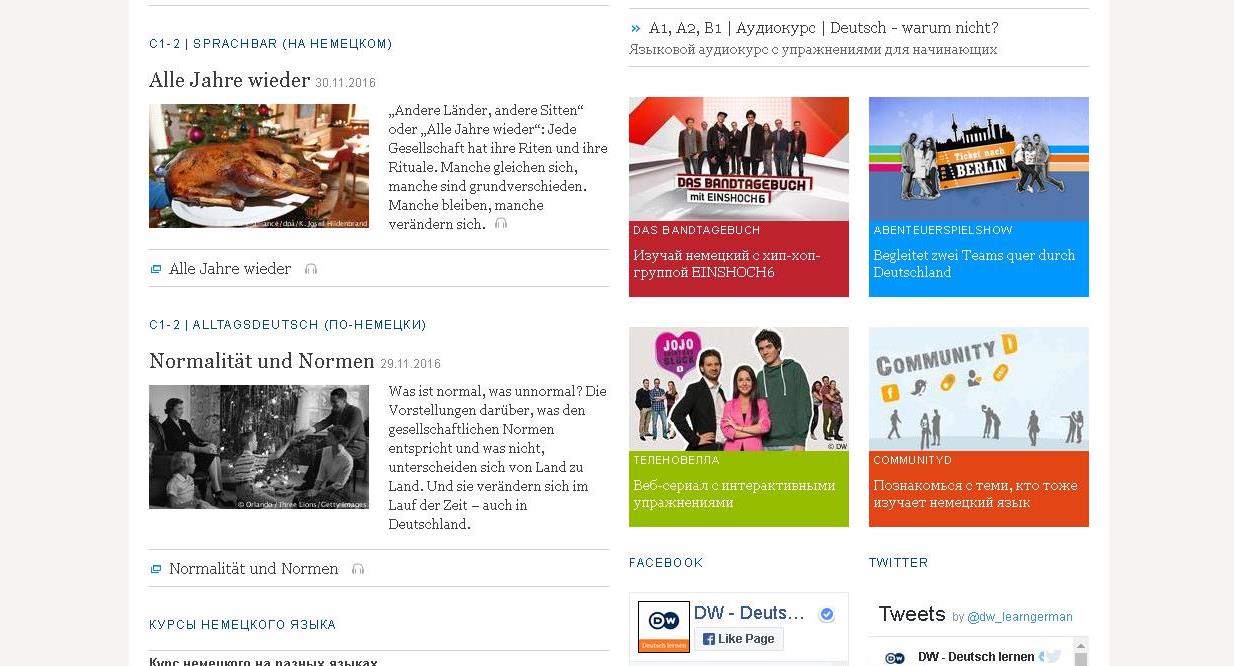This screenshot has height=666, width=1234.
Task: Open 'Normalität und Normen' article headline
Action: (261, 361)
